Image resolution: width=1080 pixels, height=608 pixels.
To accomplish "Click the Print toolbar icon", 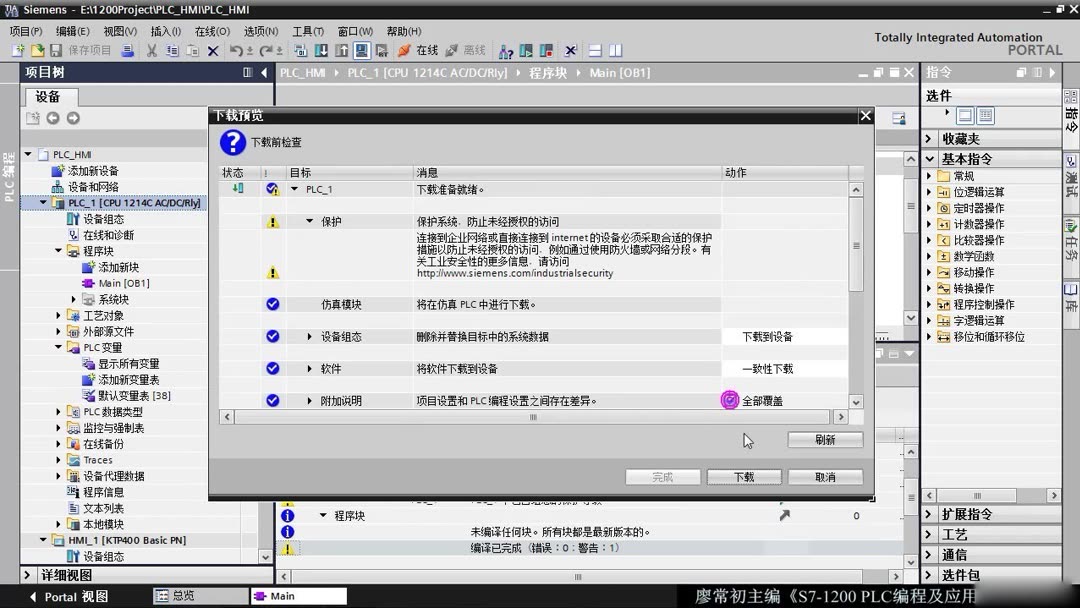I will click(127, 50).
